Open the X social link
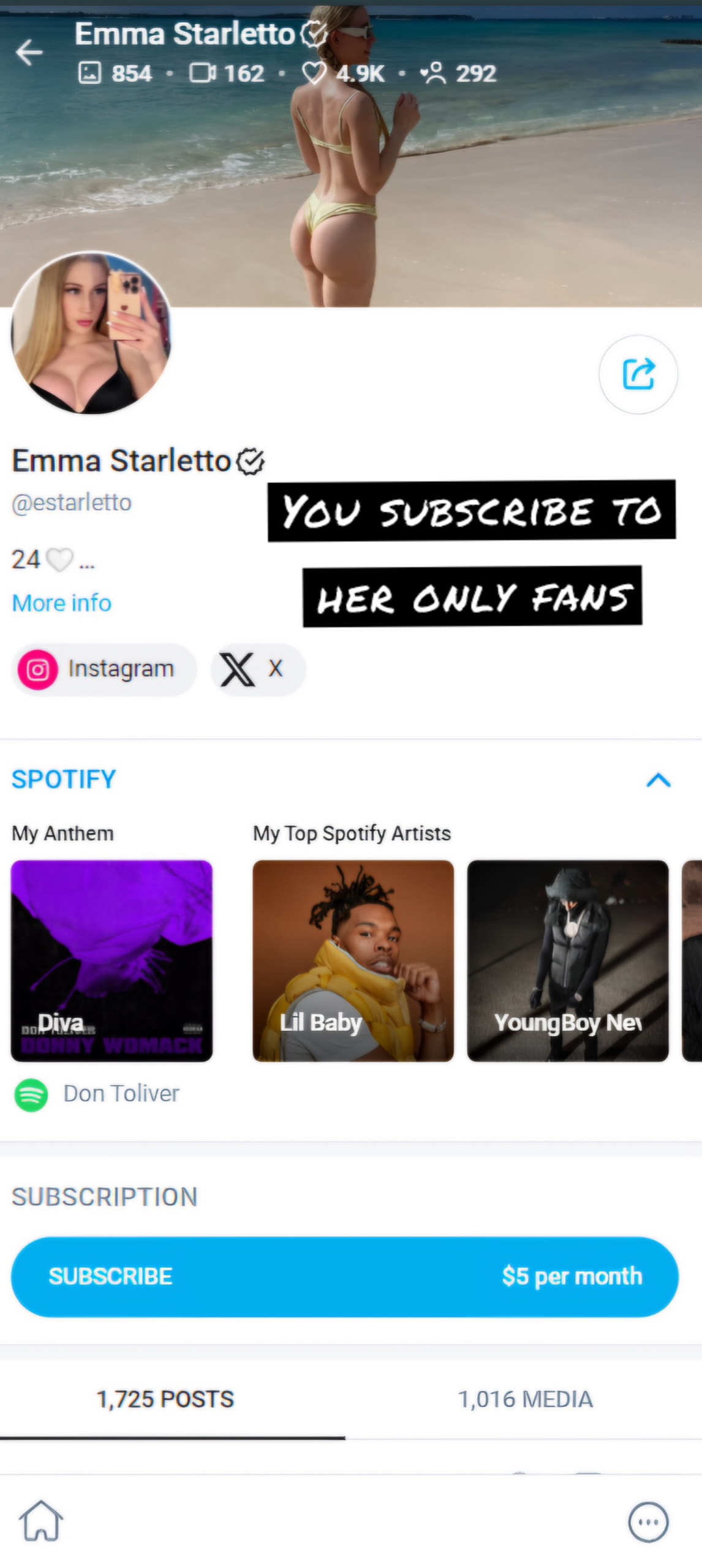 point(258,669)
